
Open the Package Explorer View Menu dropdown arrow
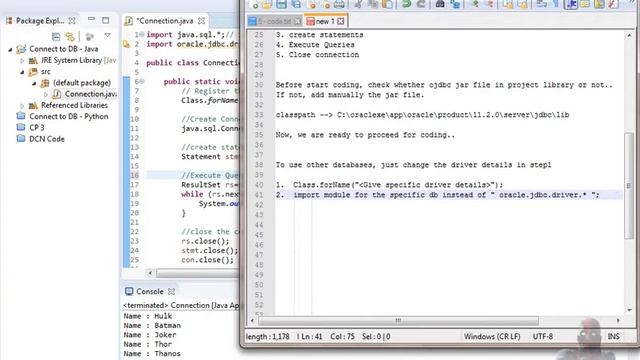(107, 36)
